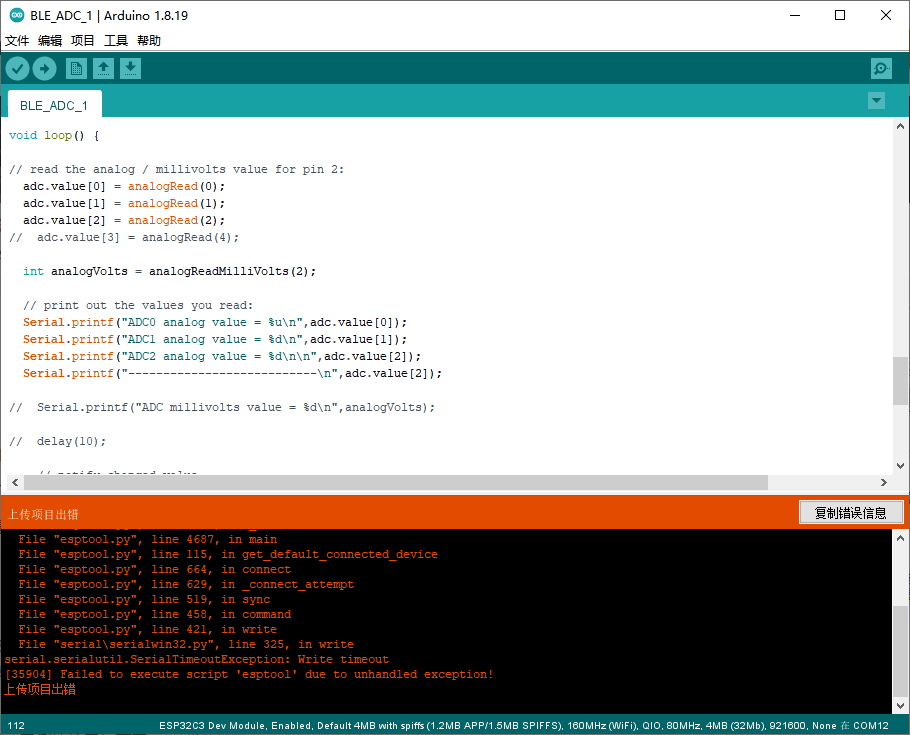
Task: Open a sketch using the up-arrow icon
Action: click(x=103, y=69)
